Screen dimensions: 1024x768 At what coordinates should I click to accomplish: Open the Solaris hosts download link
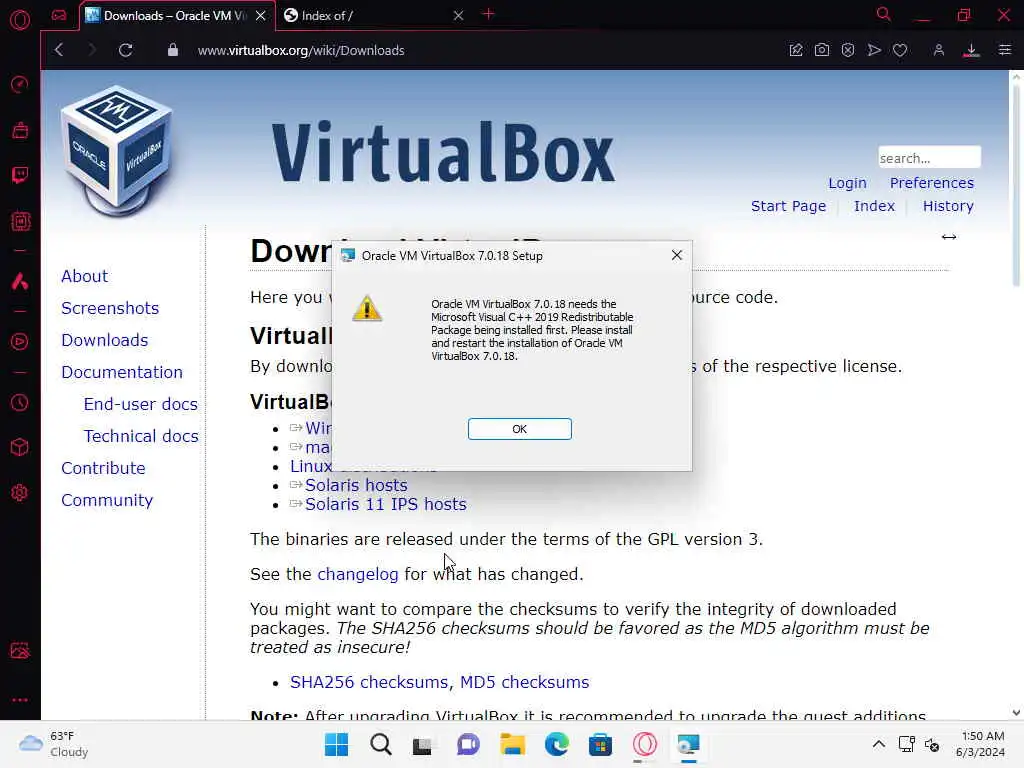coord(356,485)
